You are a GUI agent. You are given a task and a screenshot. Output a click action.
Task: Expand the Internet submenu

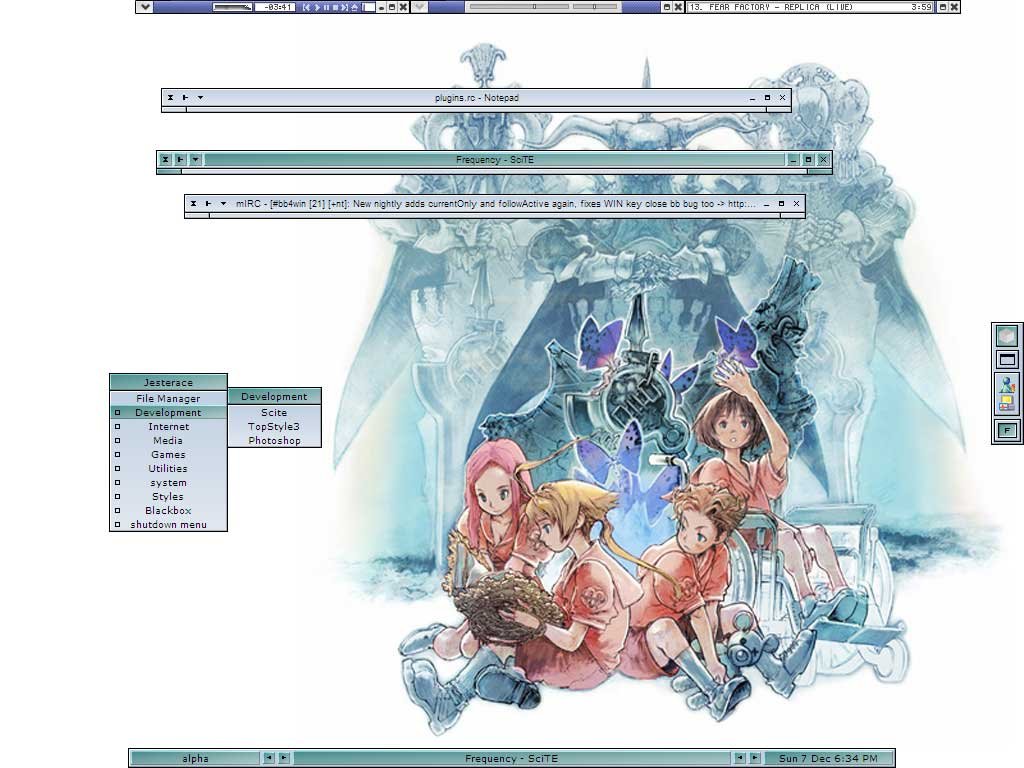(168, 426)
